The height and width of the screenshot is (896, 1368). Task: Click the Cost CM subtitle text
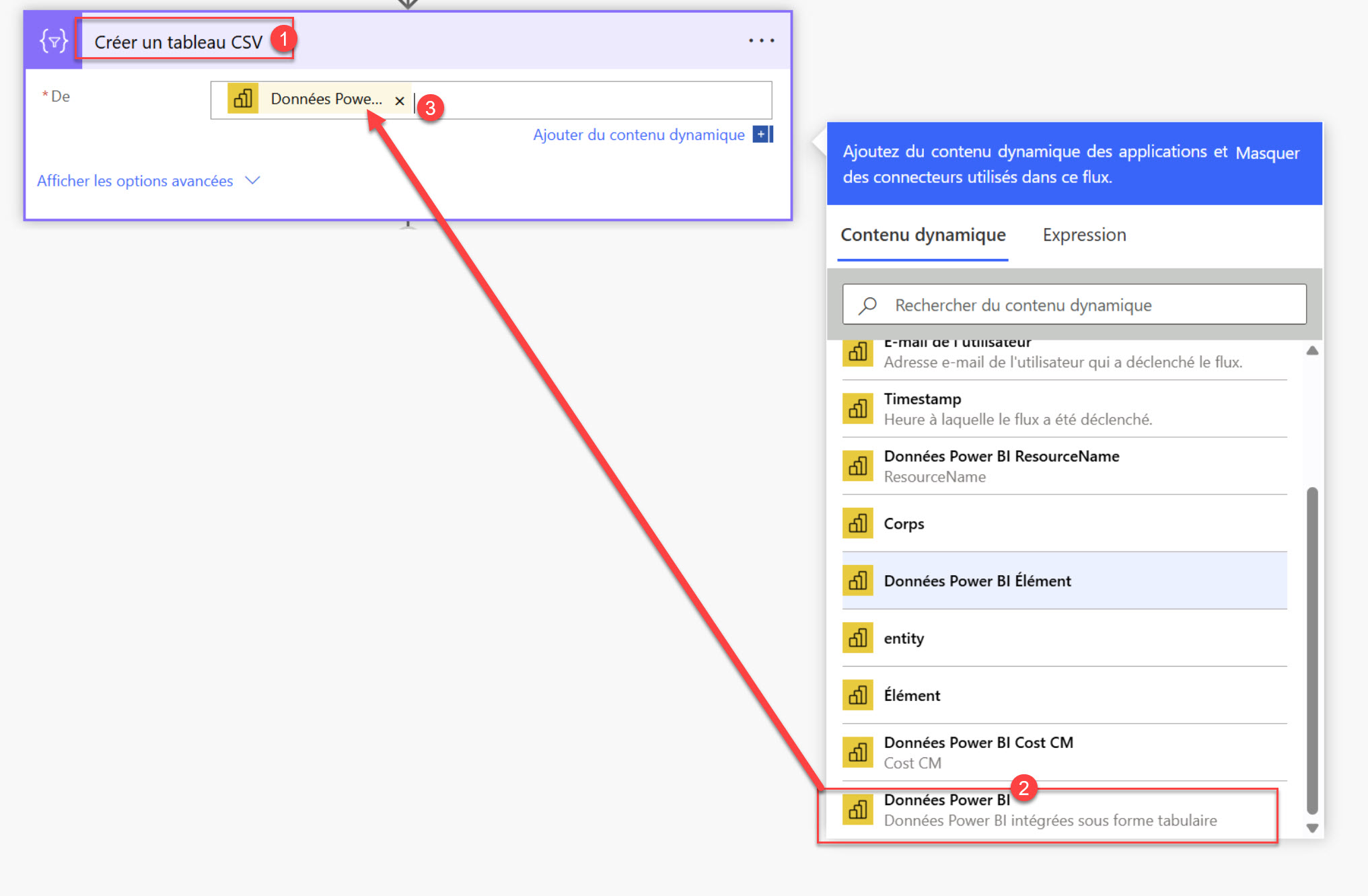(x=912, y=763)
